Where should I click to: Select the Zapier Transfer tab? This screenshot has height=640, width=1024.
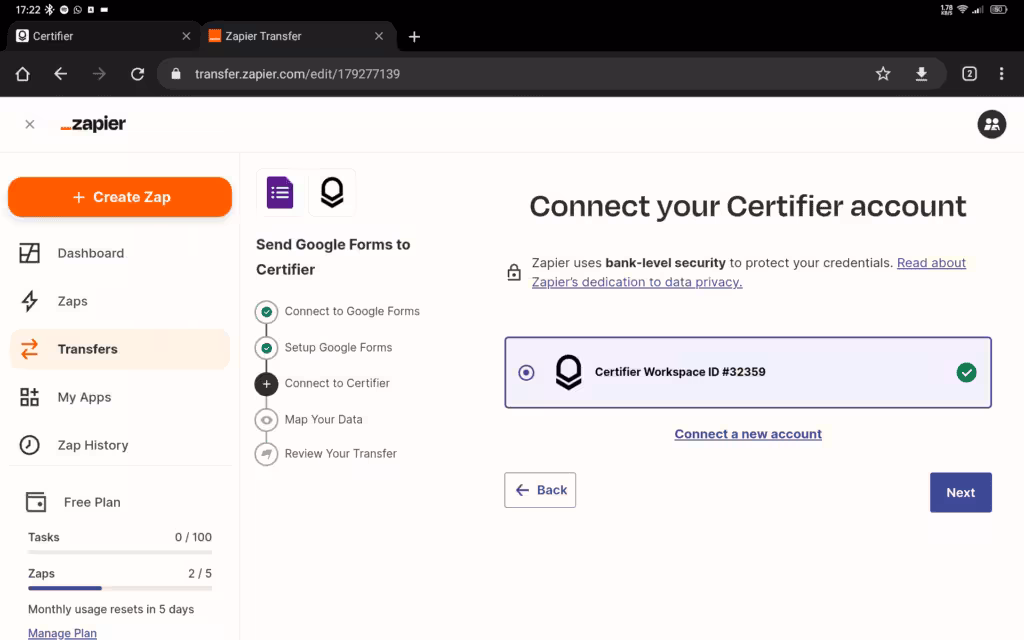pyautogui.click(x=298, y=36)
